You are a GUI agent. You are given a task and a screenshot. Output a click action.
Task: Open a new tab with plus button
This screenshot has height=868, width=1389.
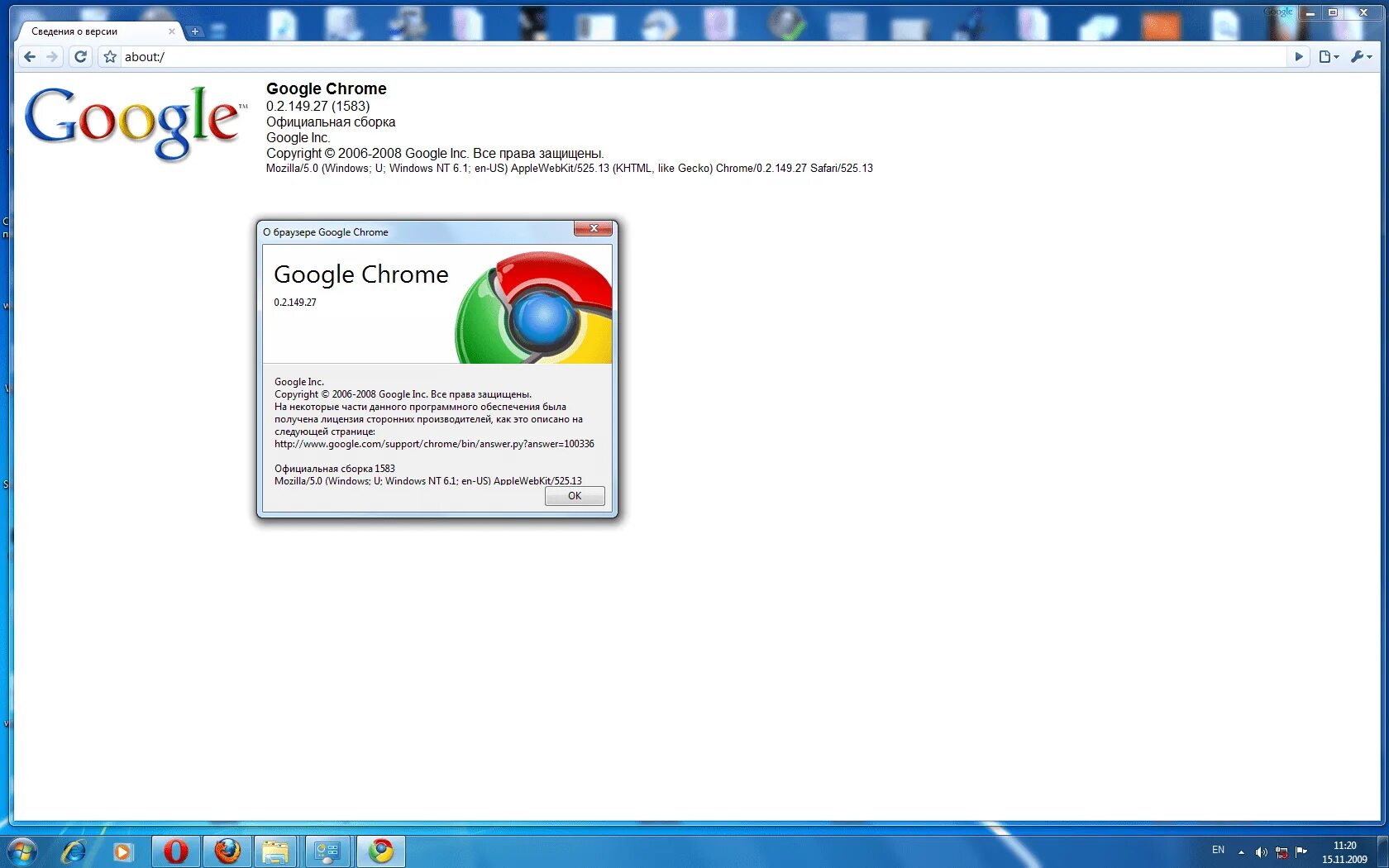pos(195,32)
